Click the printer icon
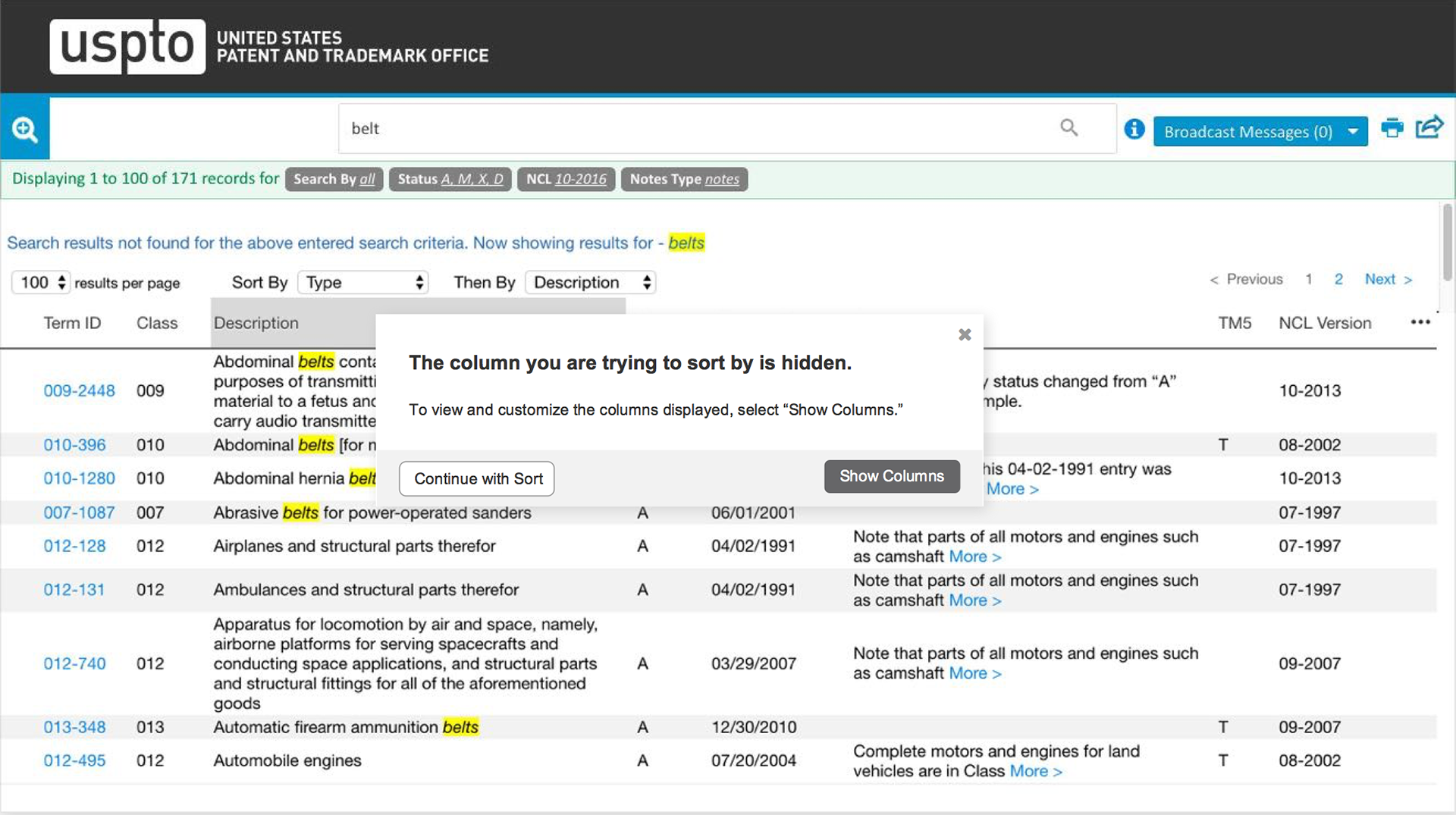The image size is (1456, 815). (x=1392, y=128)
